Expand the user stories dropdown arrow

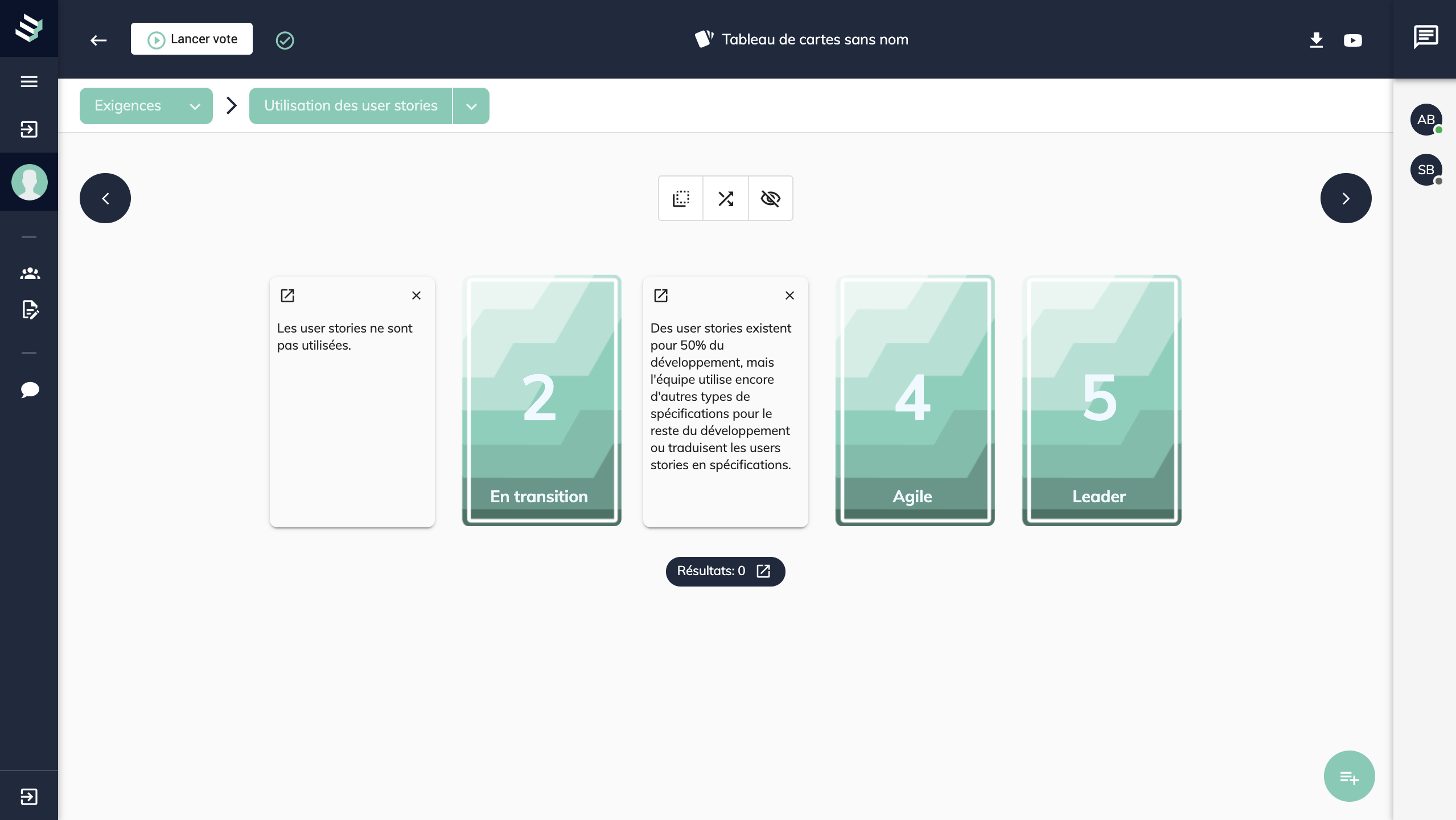471,106
